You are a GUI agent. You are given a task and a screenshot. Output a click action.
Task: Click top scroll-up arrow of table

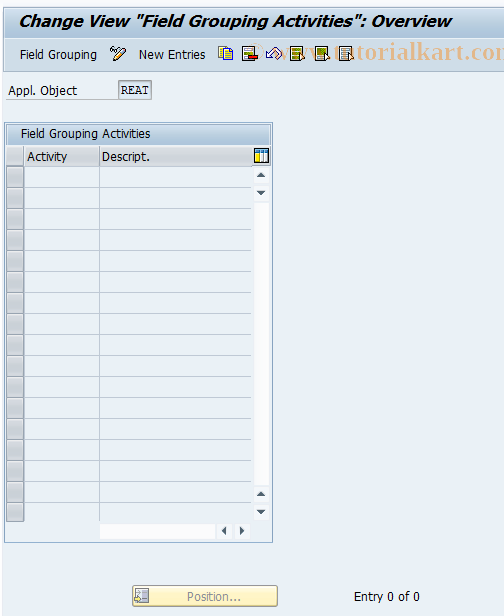[261, 175]
